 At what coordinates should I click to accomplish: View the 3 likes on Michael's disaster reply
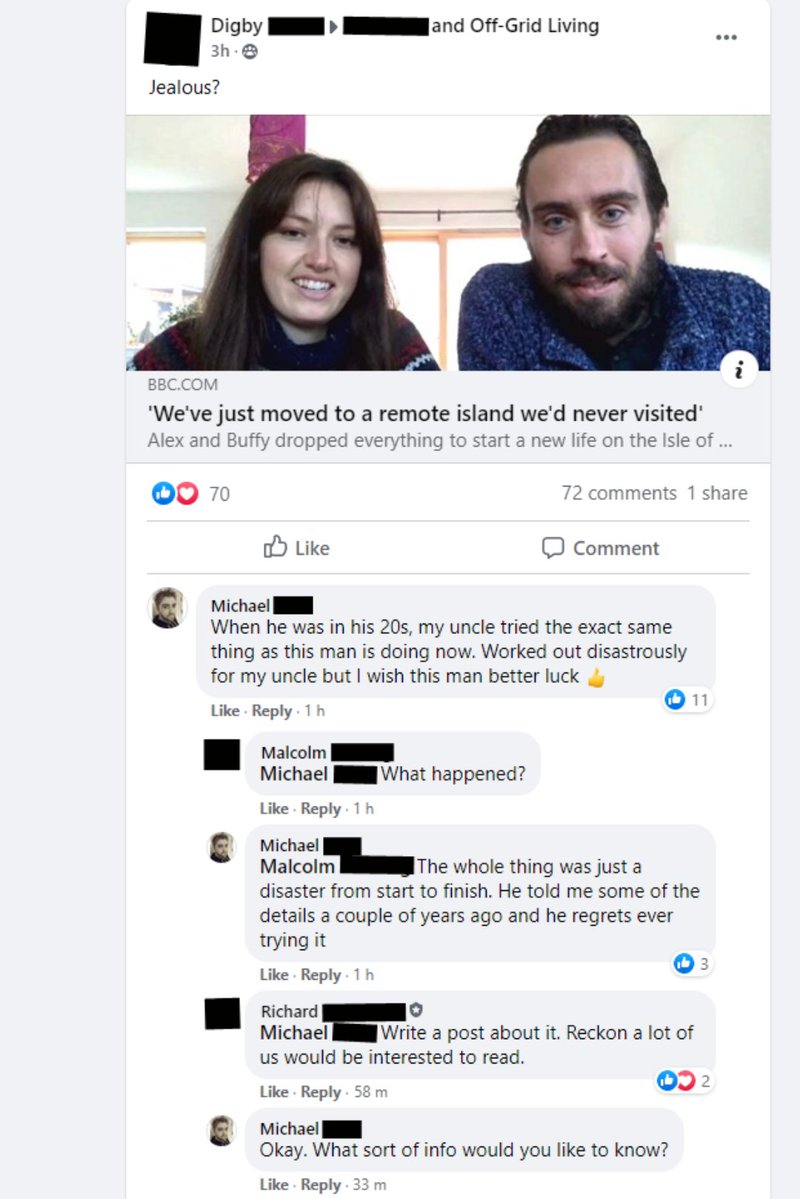tap(693, 963)
